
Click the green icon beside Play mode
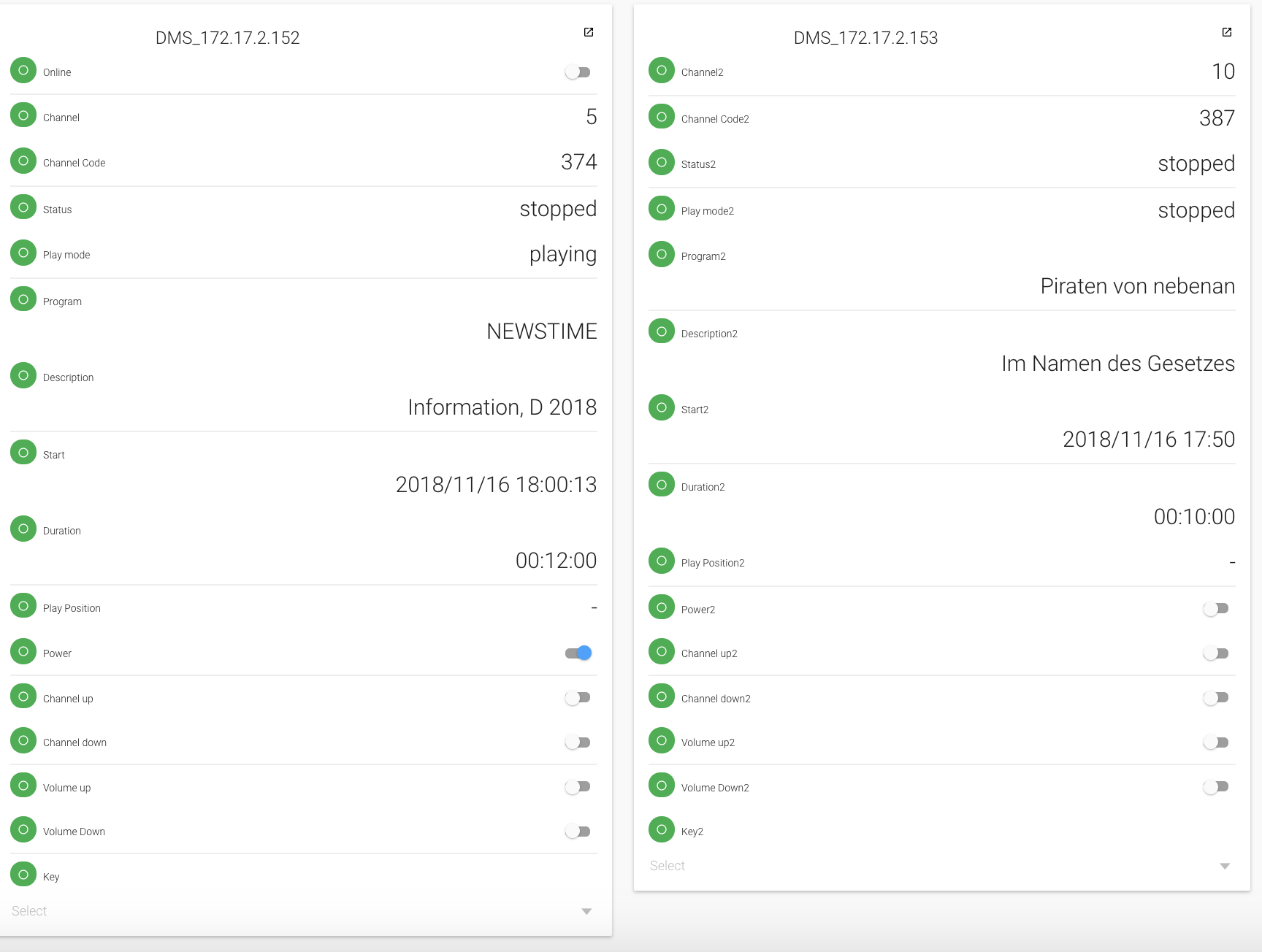pyautogui.click(x=23, y=253)
